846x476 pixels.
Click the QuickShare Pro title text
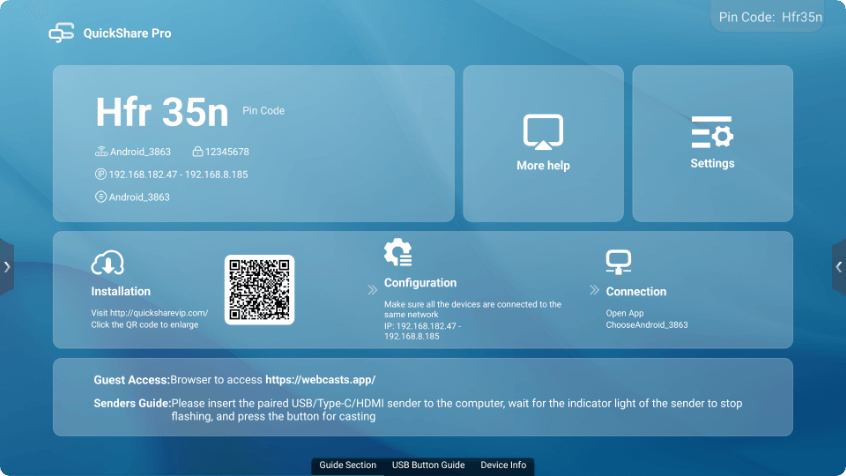[x=127, y=33]
